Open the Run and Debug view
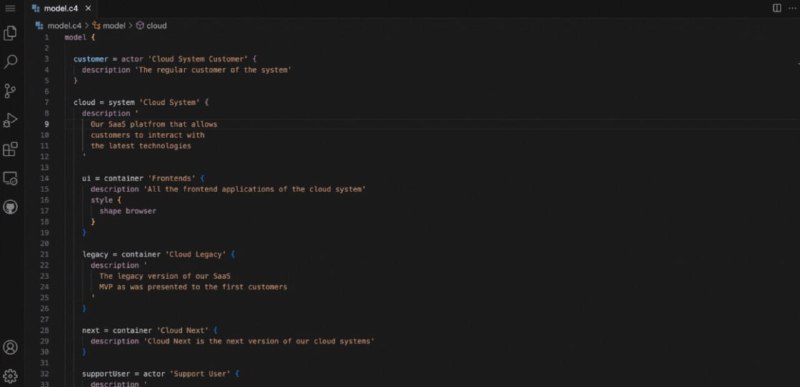 click(x=10, y=120)
